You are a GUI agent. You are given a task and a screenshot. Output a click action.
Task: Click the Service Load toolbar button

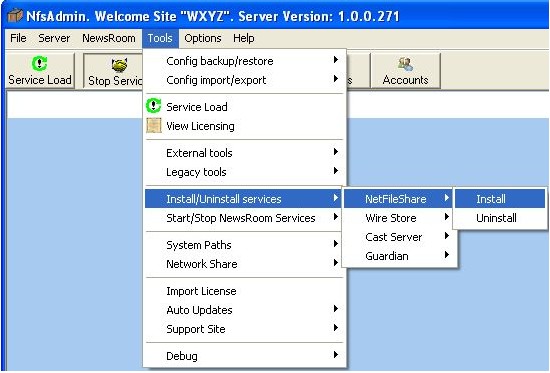click(x=40, y=71)
